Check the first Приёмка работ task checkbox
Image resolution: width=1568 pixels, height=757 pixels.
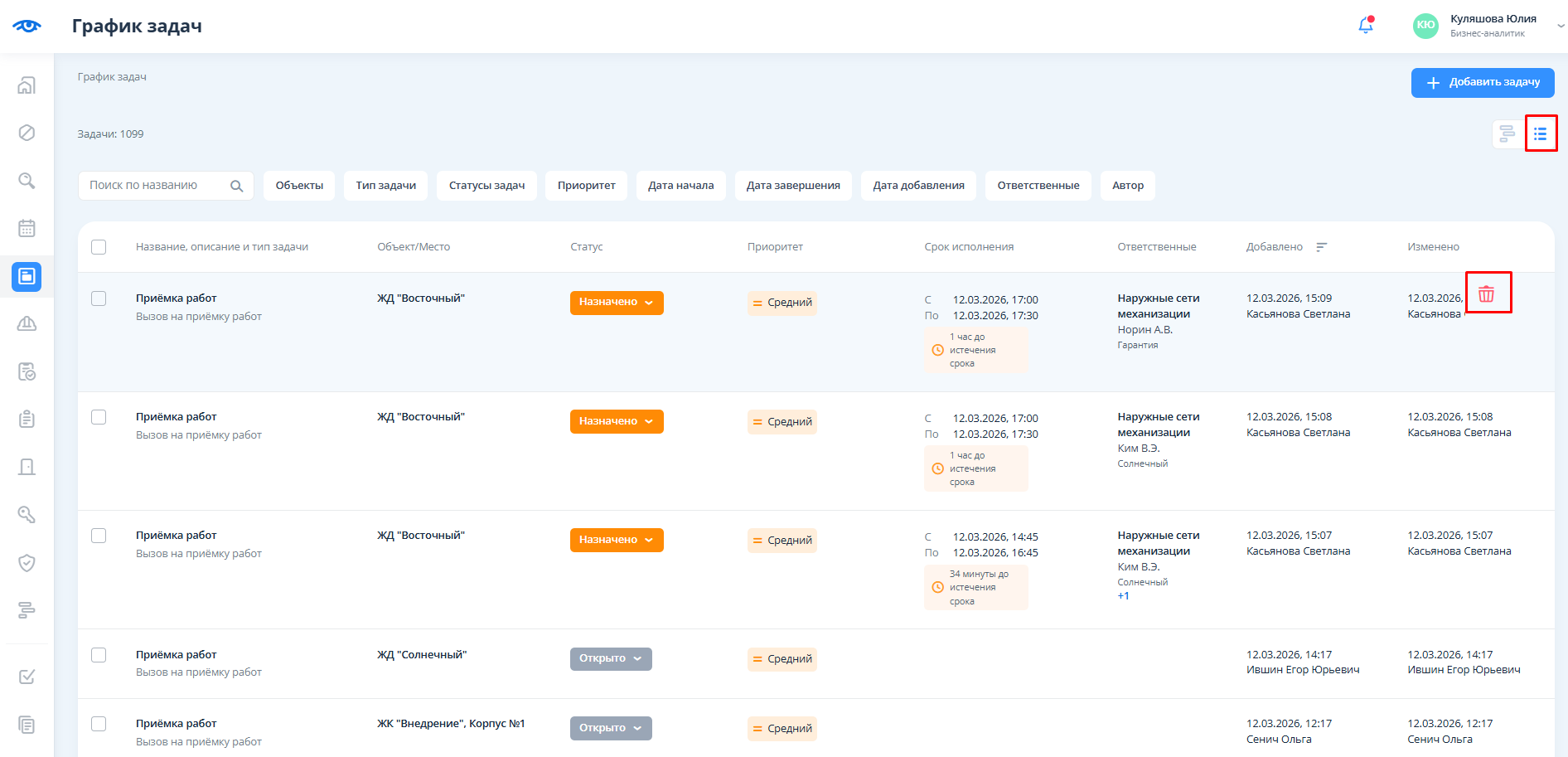tap(99, 298)
